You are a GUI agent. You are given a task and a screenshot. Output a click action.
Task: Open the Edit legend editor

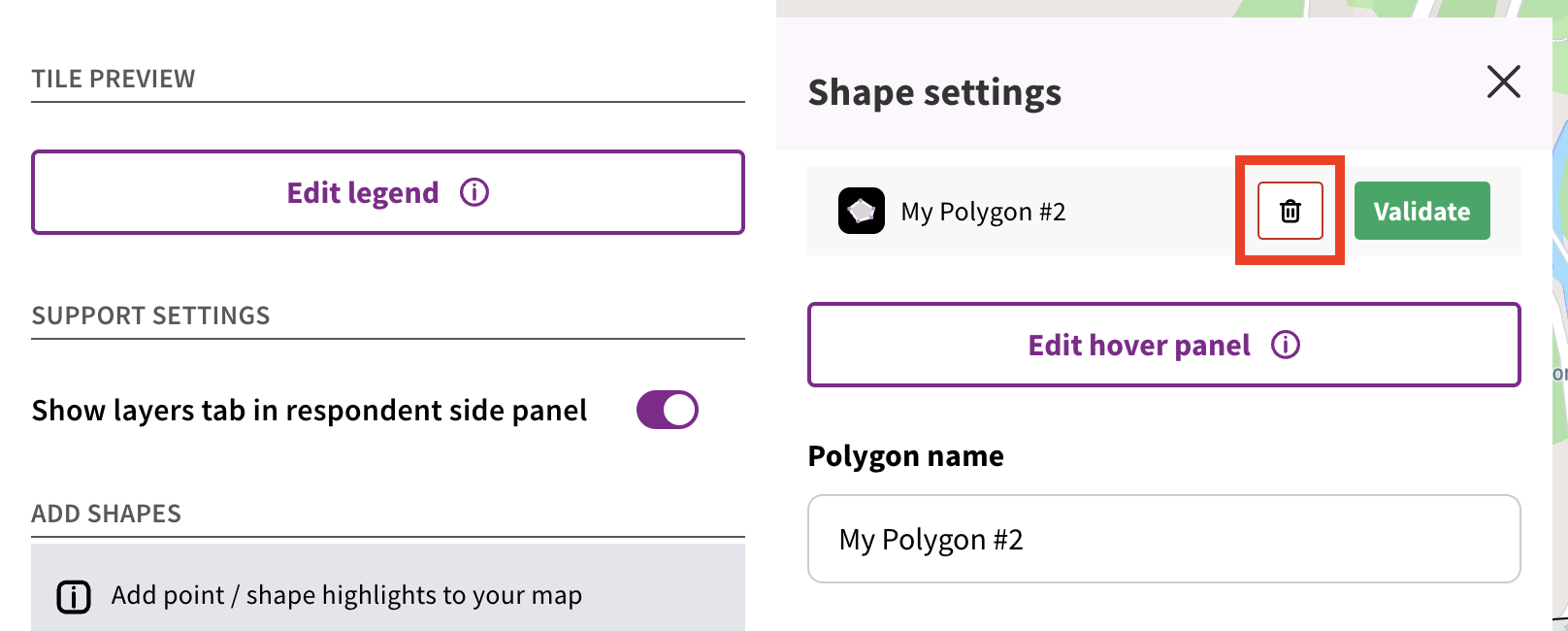[363, 192]
